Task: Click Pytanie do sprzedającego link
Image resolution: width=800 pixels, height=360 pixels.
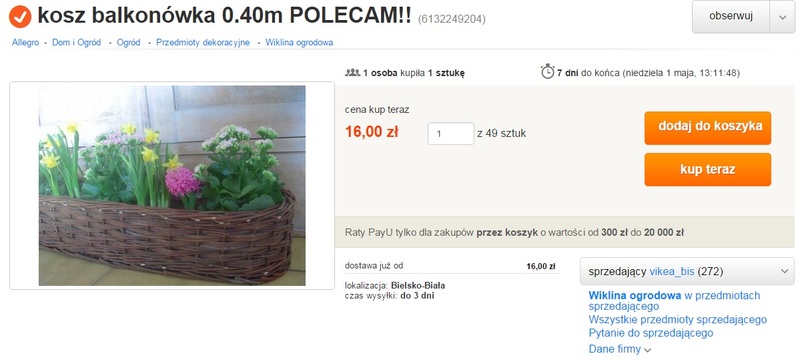Action: tap(651, 333)
